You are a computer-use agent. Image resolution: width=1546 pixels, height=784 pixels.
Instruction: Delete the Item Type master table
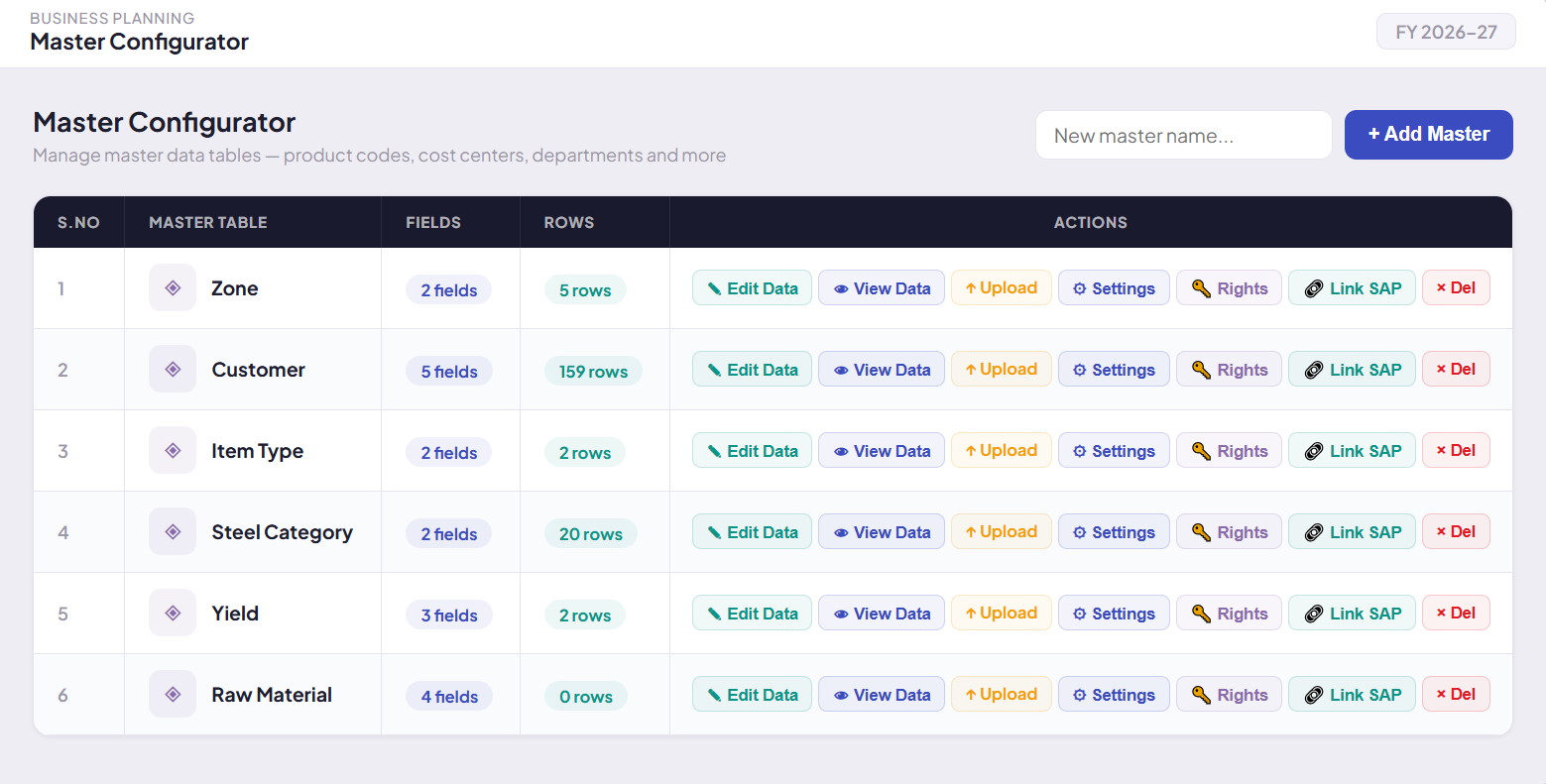(x=1456, y=451)
